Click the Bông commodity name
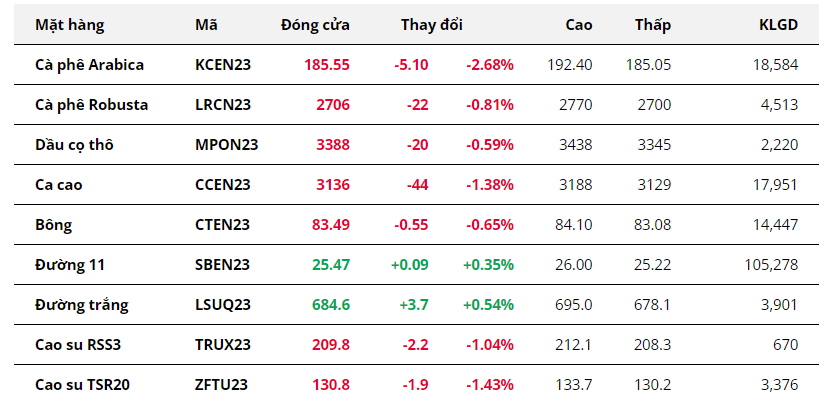The height and width of the screenshot is (403, 832). (x=53, y=224)
